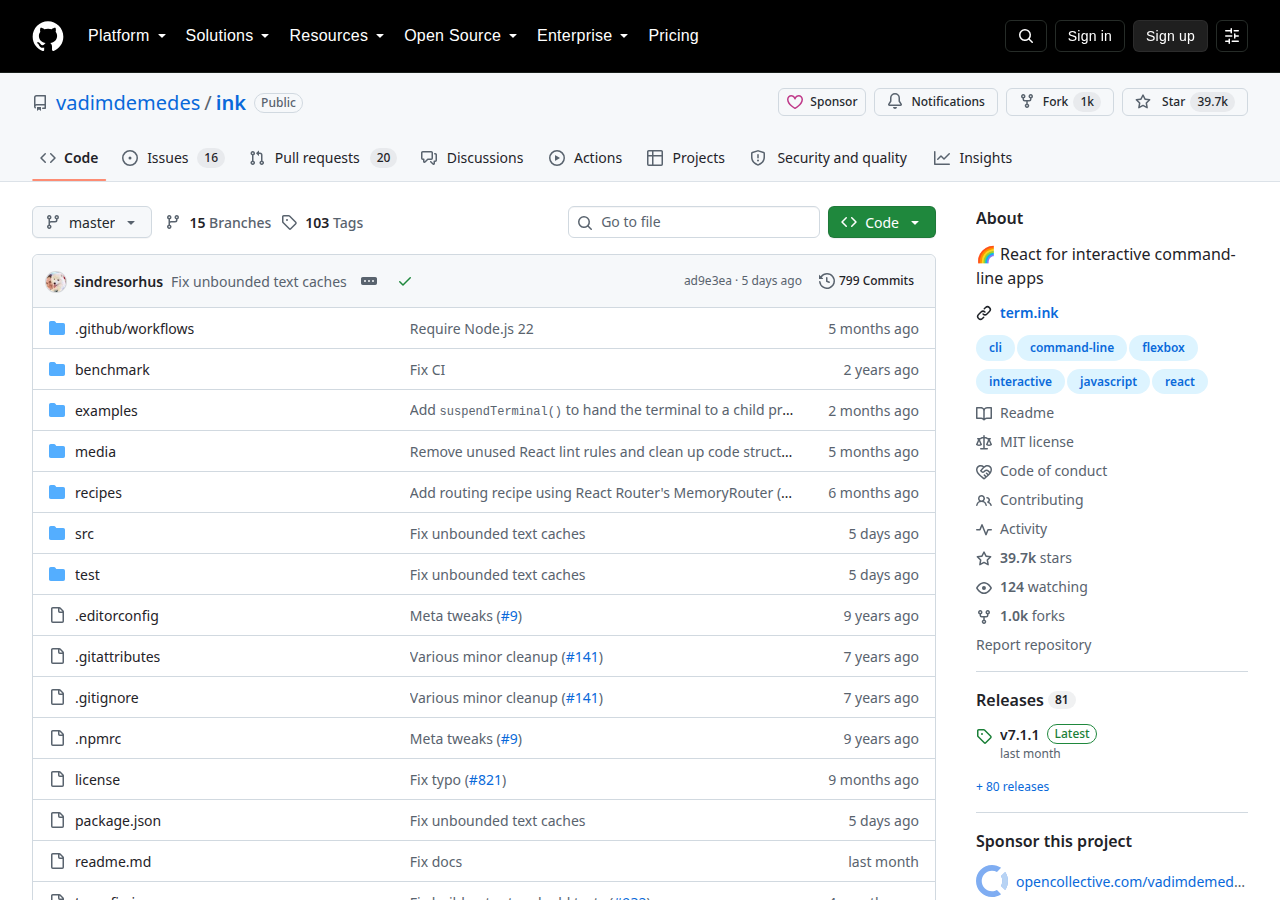The image size is (1280, 900).
Task: Click the GitHub logo icon
Action: [48, 36]
